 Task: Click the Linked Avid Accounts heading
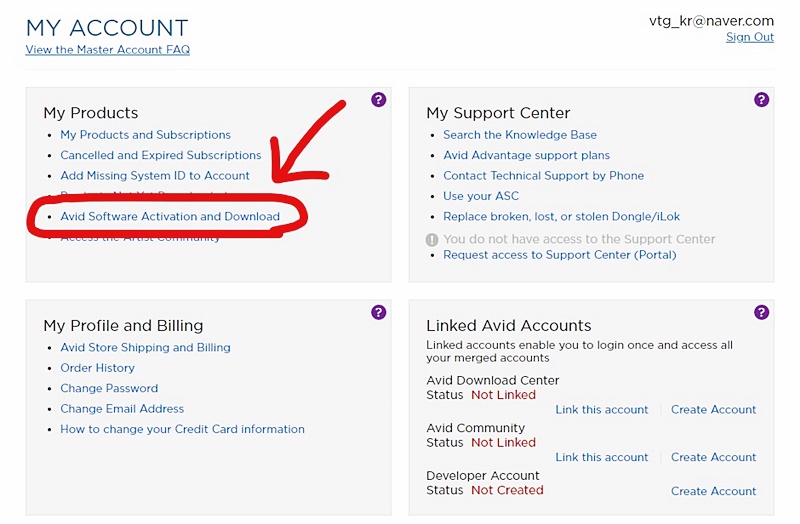coord(509,326)
